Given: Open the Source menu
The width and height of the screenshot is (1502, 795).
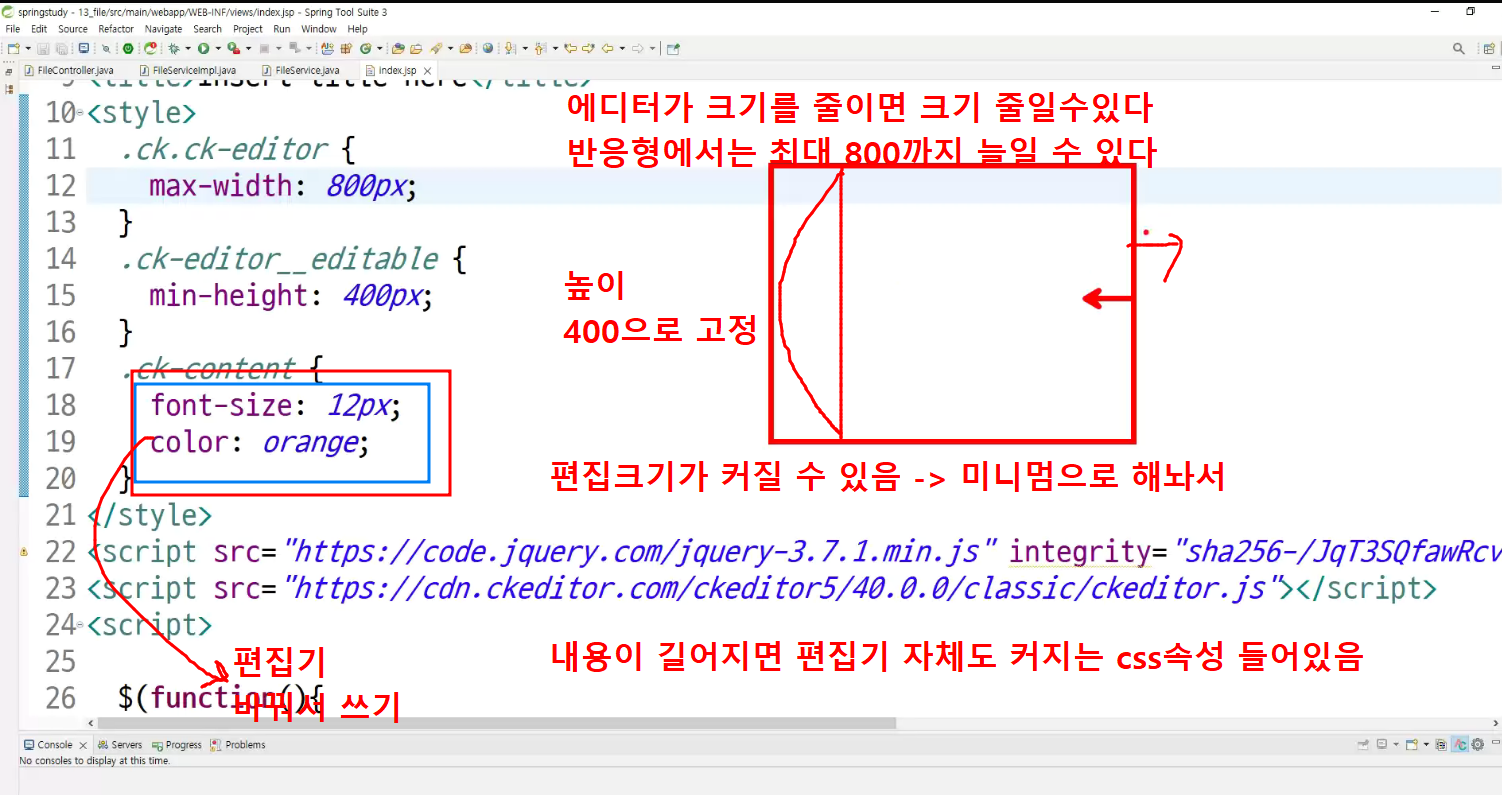Looking at the screenshot, I should 73,29.
